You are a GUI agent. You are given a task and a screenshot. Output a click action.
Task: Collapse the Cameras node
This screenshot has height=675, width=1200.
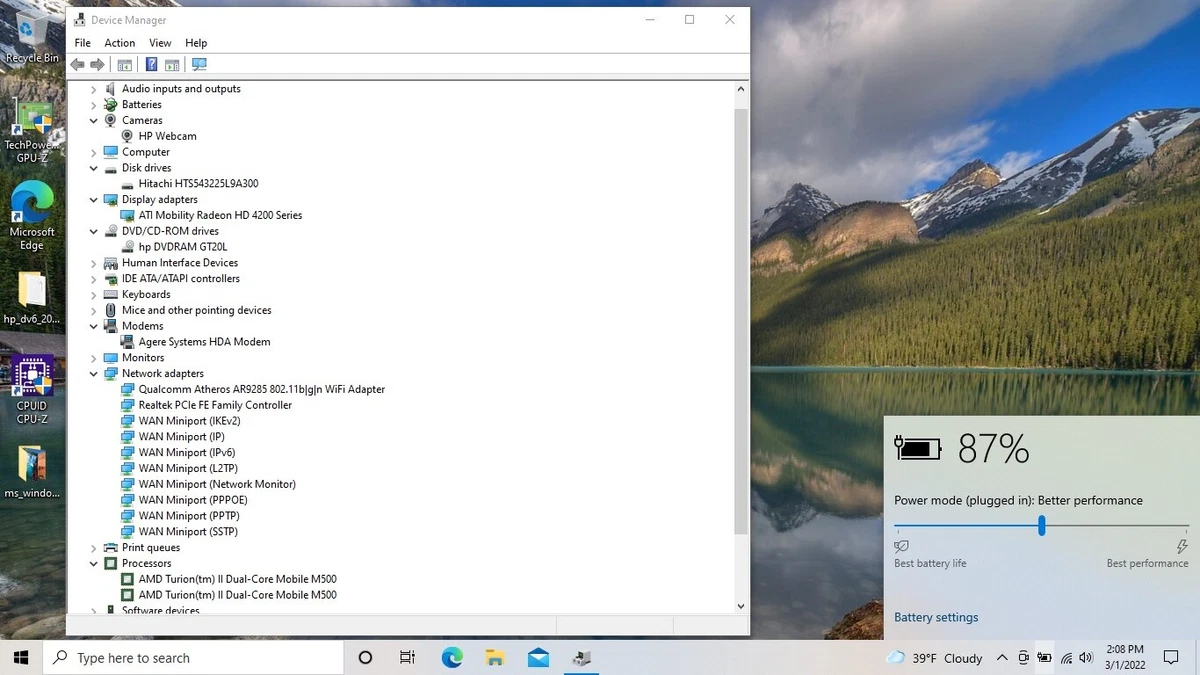point(94,121)
